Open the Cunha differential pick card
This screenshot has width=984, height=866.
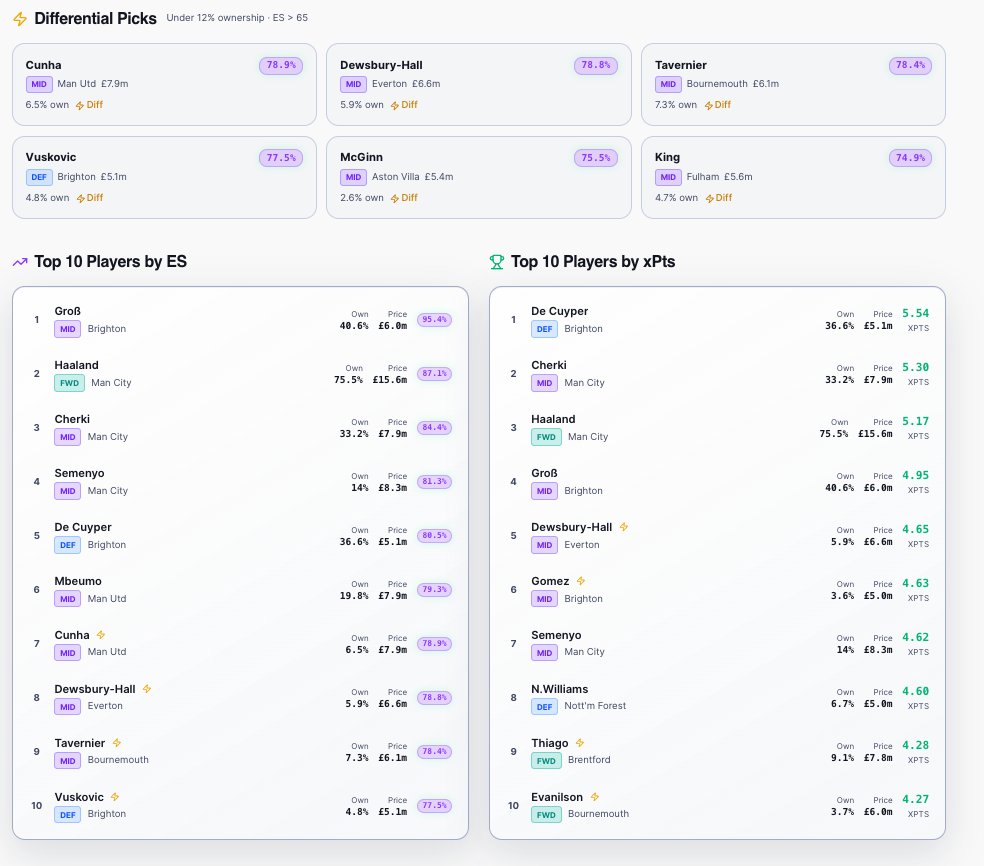click(164, 85)
